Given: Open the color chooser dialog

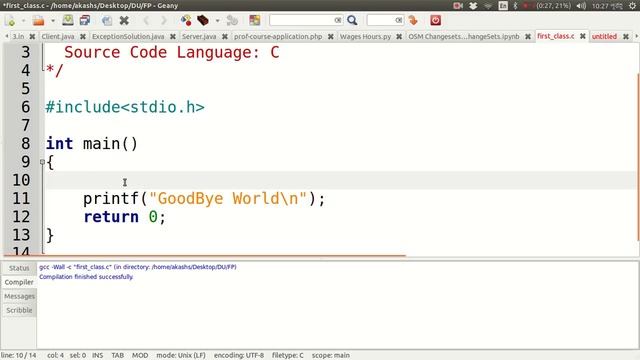Looking at the screenshot, I should [x=255, y=20].
